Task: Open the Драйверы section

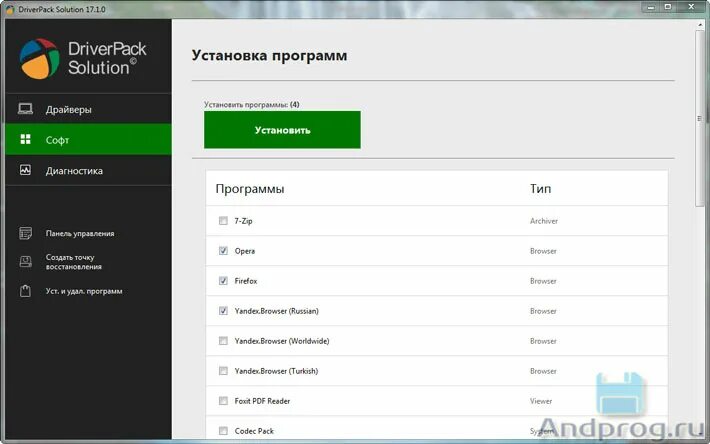Action: click(x=88, y=109)
